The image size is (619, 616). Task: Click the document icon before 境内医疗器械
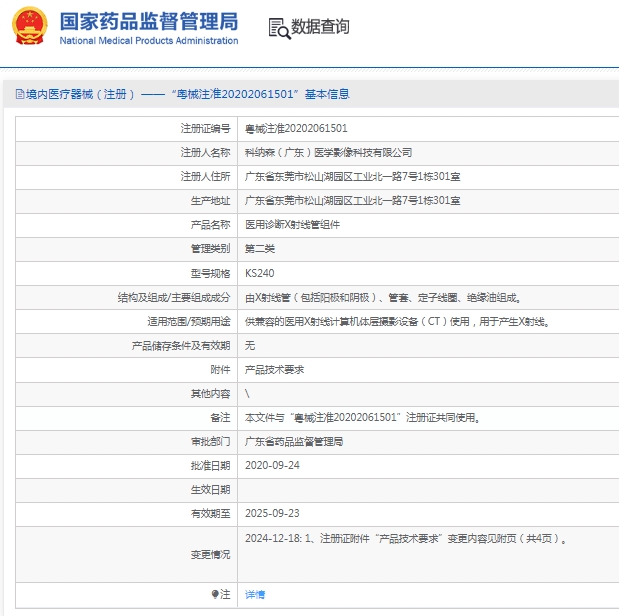pos(19,94)
